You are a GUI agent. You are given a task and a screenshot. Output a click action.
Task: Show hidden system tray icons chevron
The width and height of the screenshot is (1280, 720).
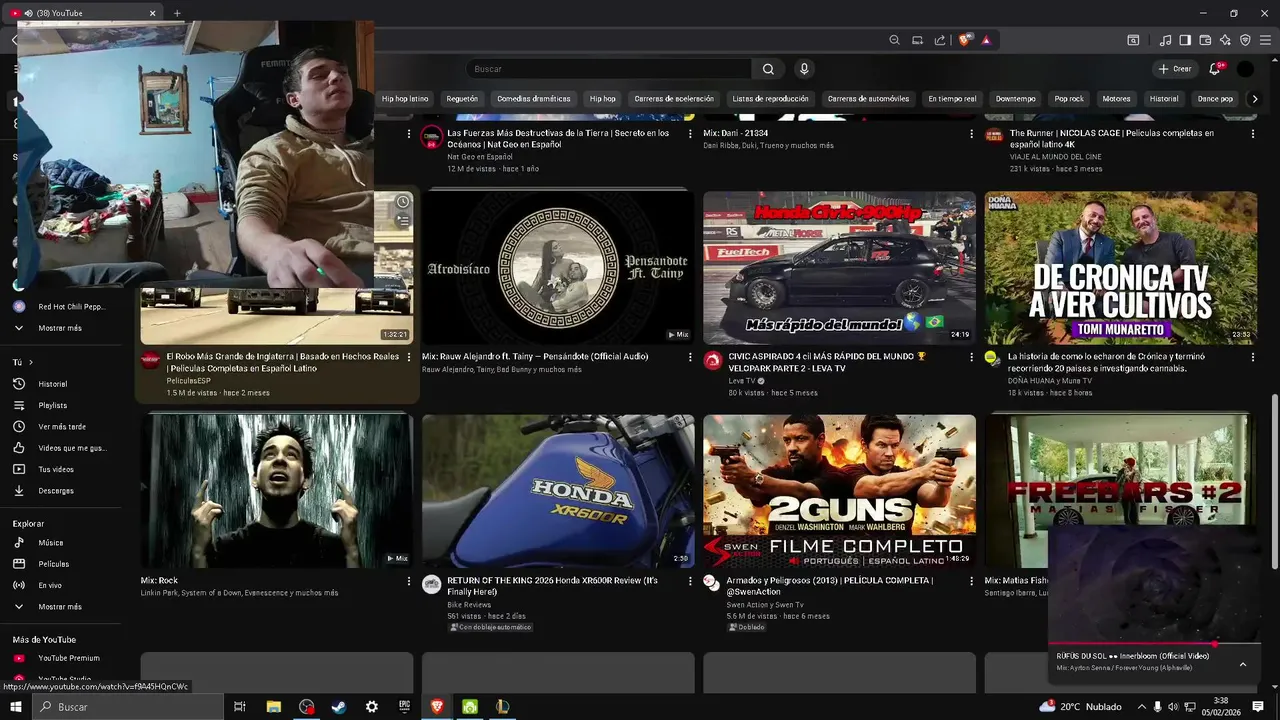(1142, 707)
